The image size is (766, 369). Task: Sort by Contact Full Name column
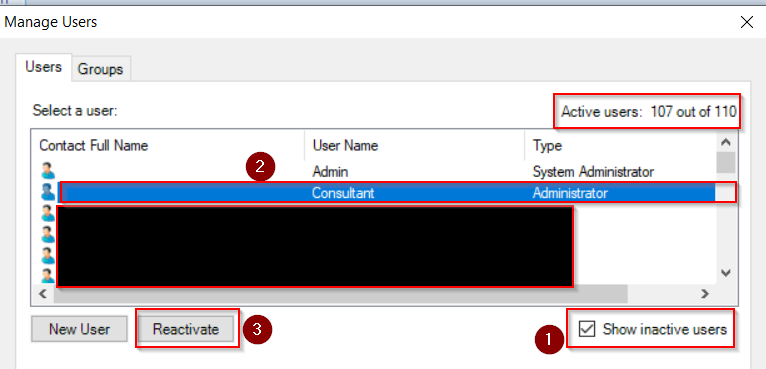pos(169,146)
